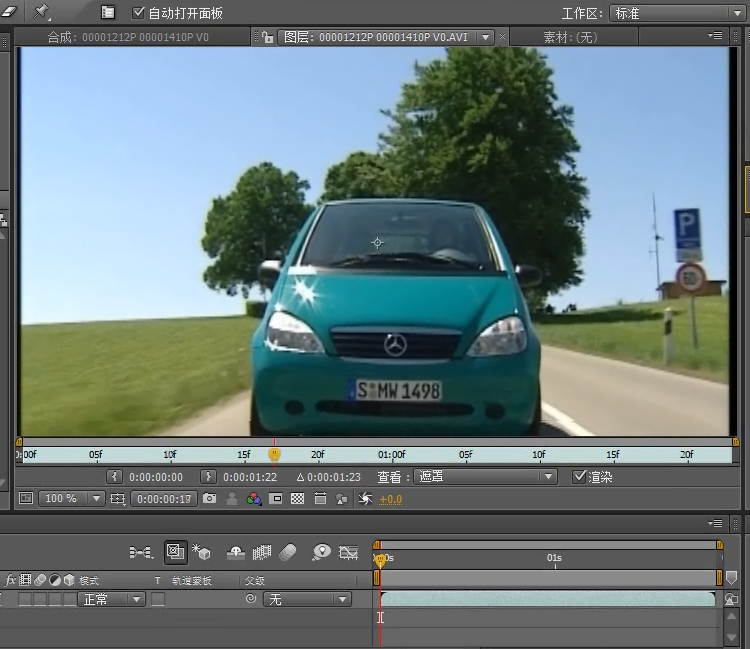This screenshot has width=750, height=649.
Task: Toggle the panels icon beside 自动打开面板
Action: coord(108,12)
